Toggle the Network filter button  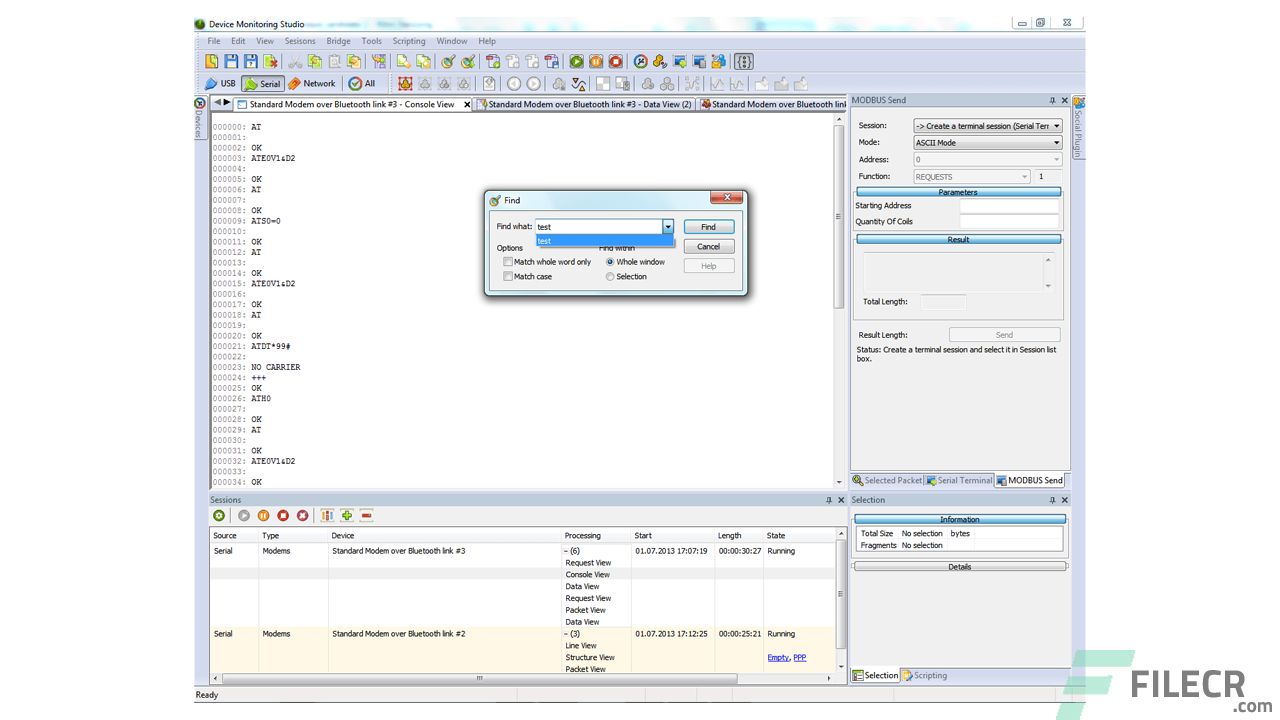pos(312,84)
